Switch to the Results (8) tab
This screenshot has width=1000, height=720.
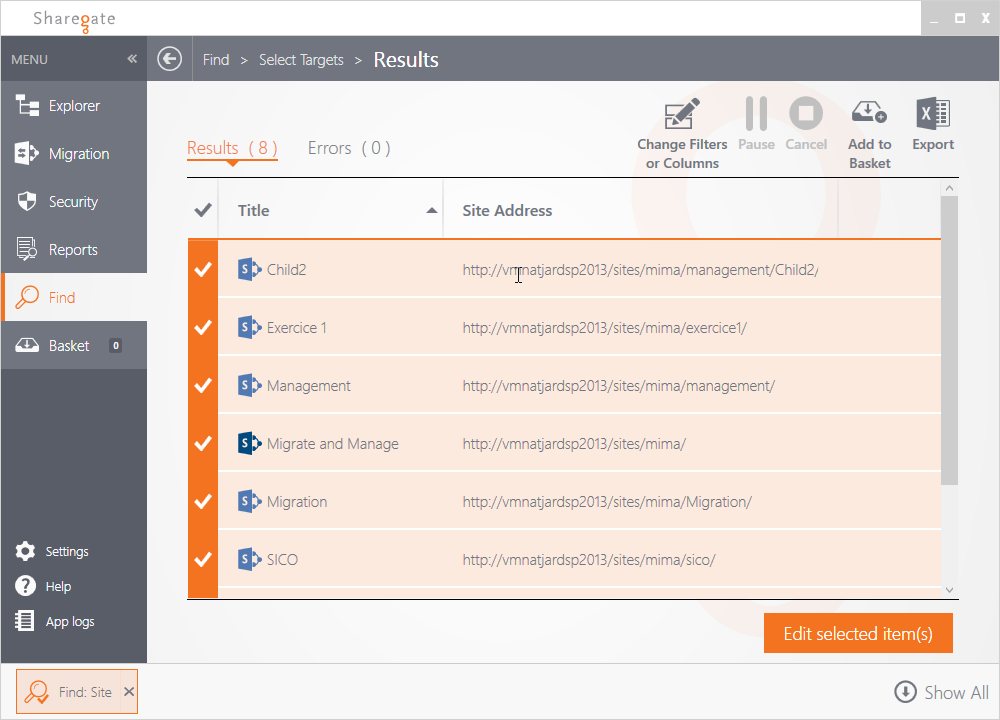[232, 148]
